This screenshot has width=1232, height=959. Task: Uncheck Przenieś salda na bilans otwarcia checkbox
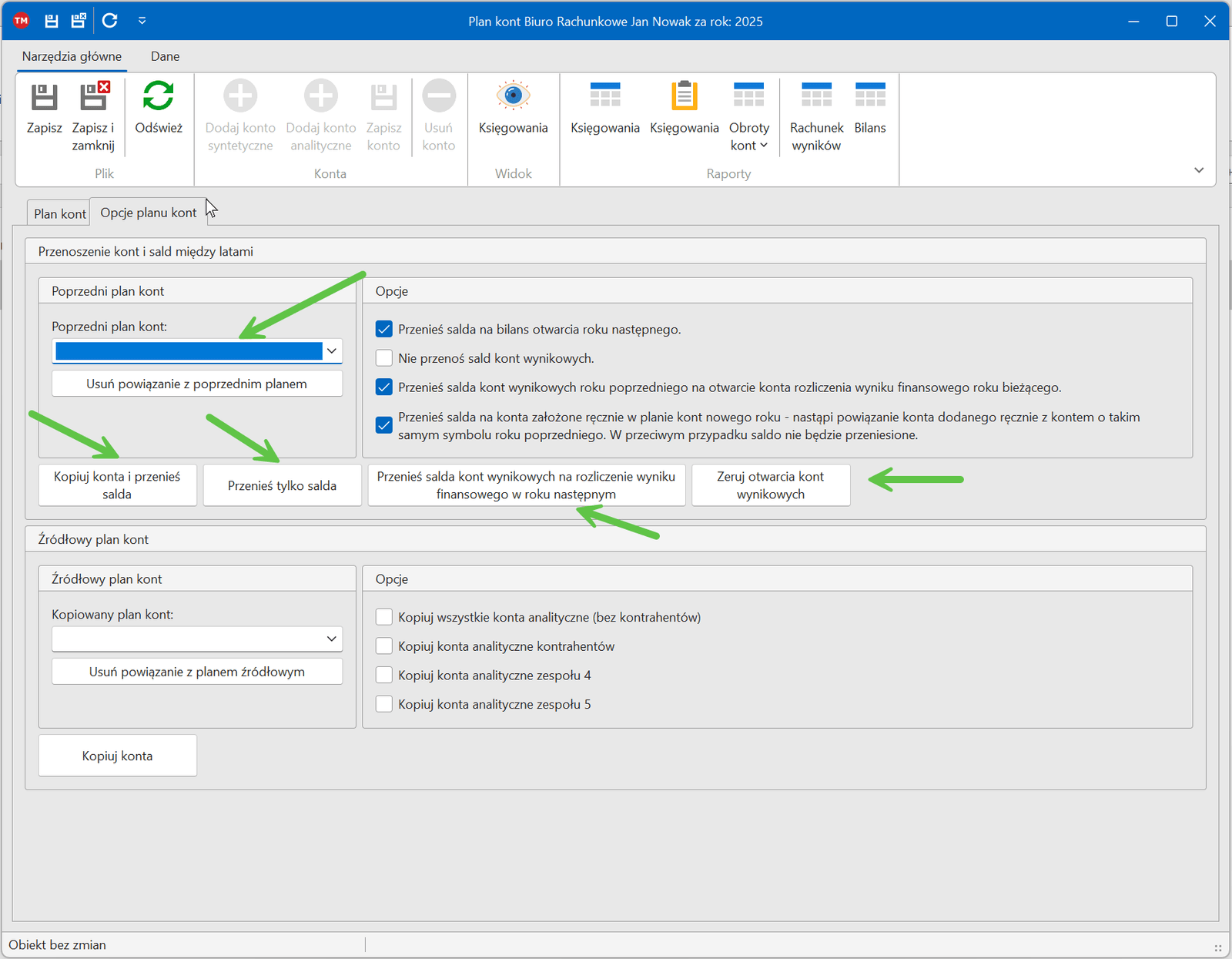click(x=384, y=330)
